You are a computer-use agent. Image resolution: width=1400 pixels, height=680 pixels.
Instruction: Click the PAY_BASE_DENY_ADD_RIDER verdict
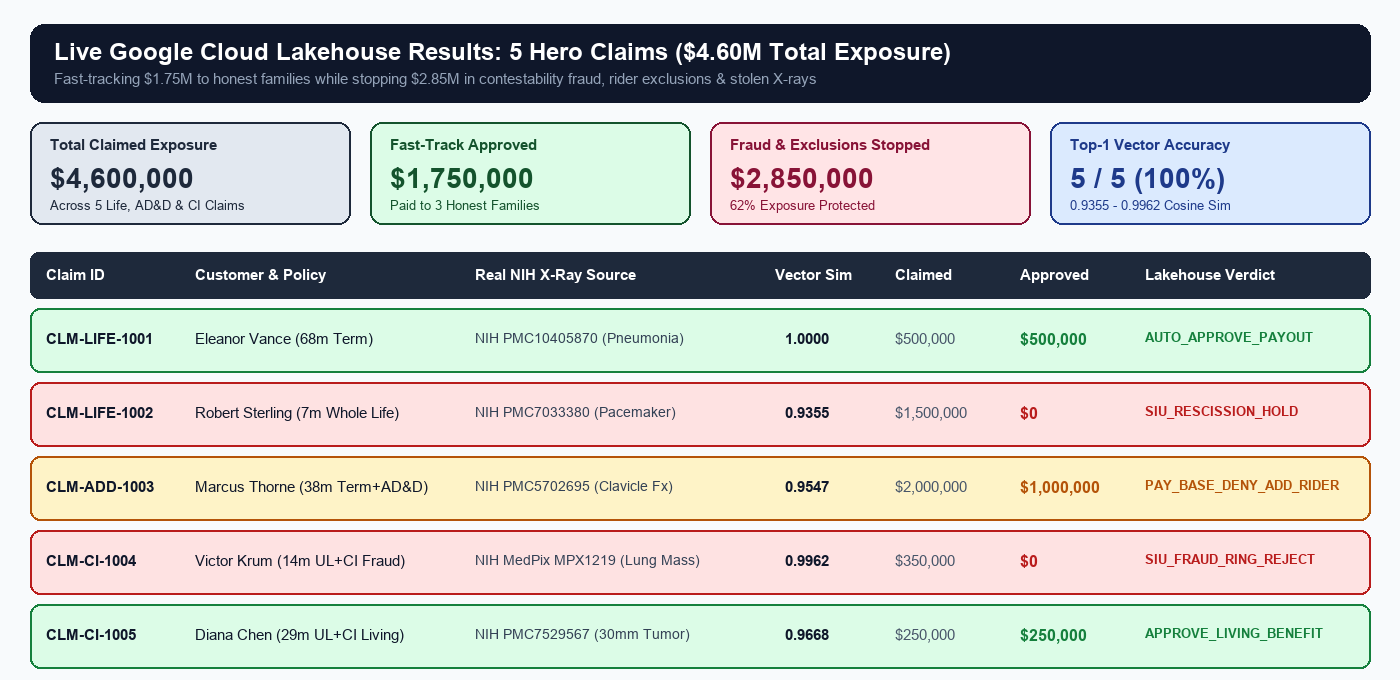1242,485
